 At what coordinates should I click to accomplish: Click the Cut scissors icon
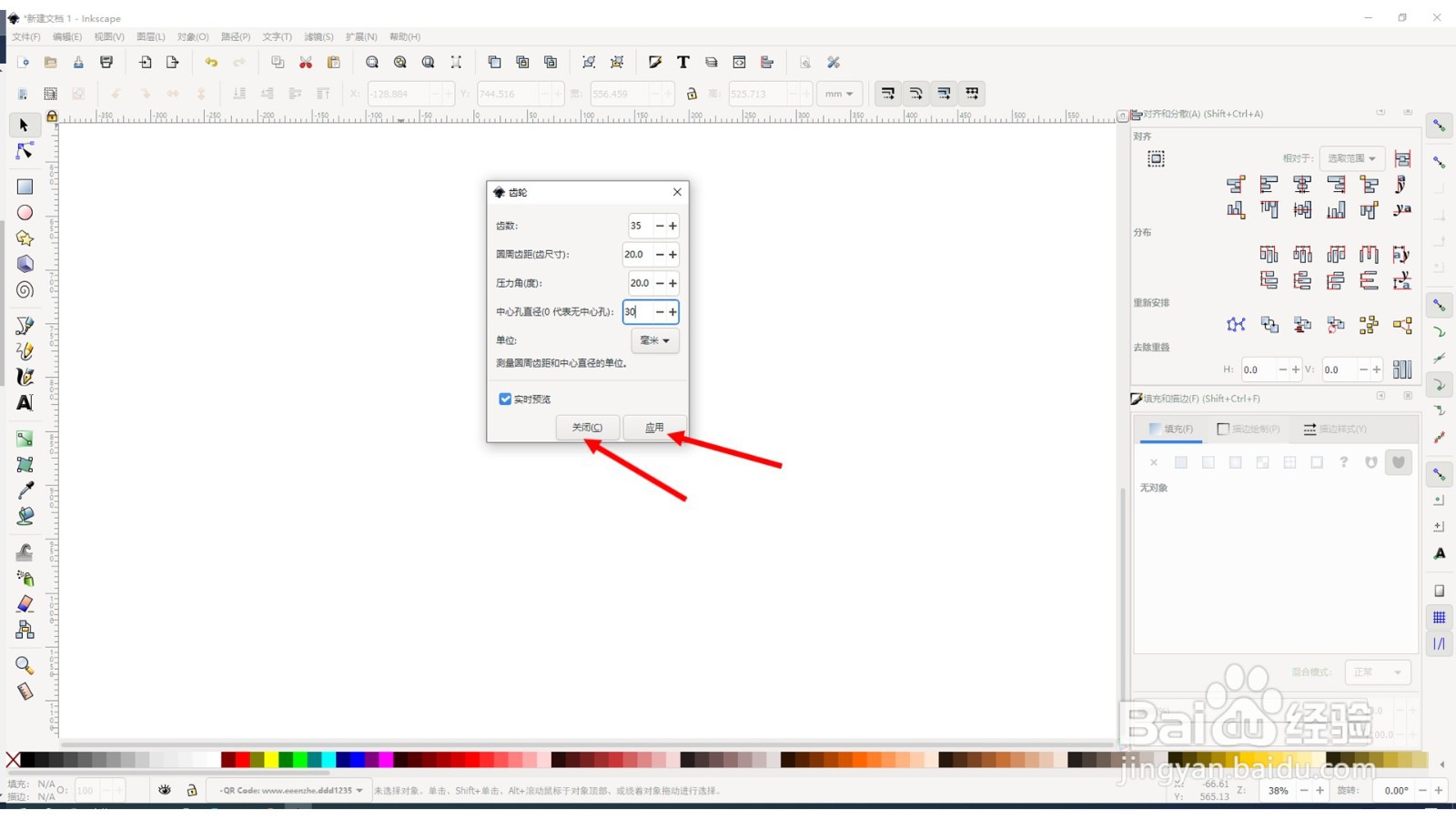tap(306, 62)
